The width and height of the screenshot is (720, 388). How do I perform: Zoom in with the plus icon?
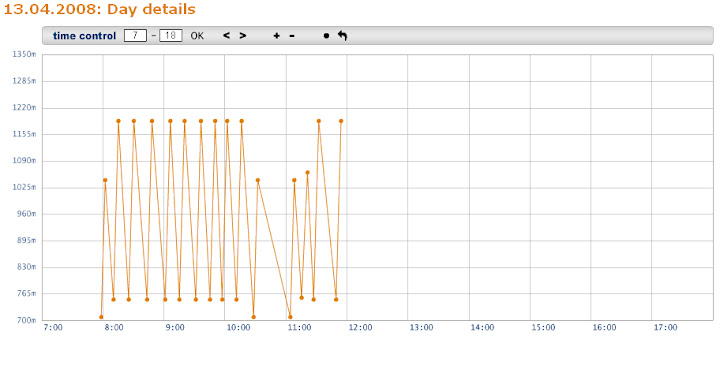276,36
